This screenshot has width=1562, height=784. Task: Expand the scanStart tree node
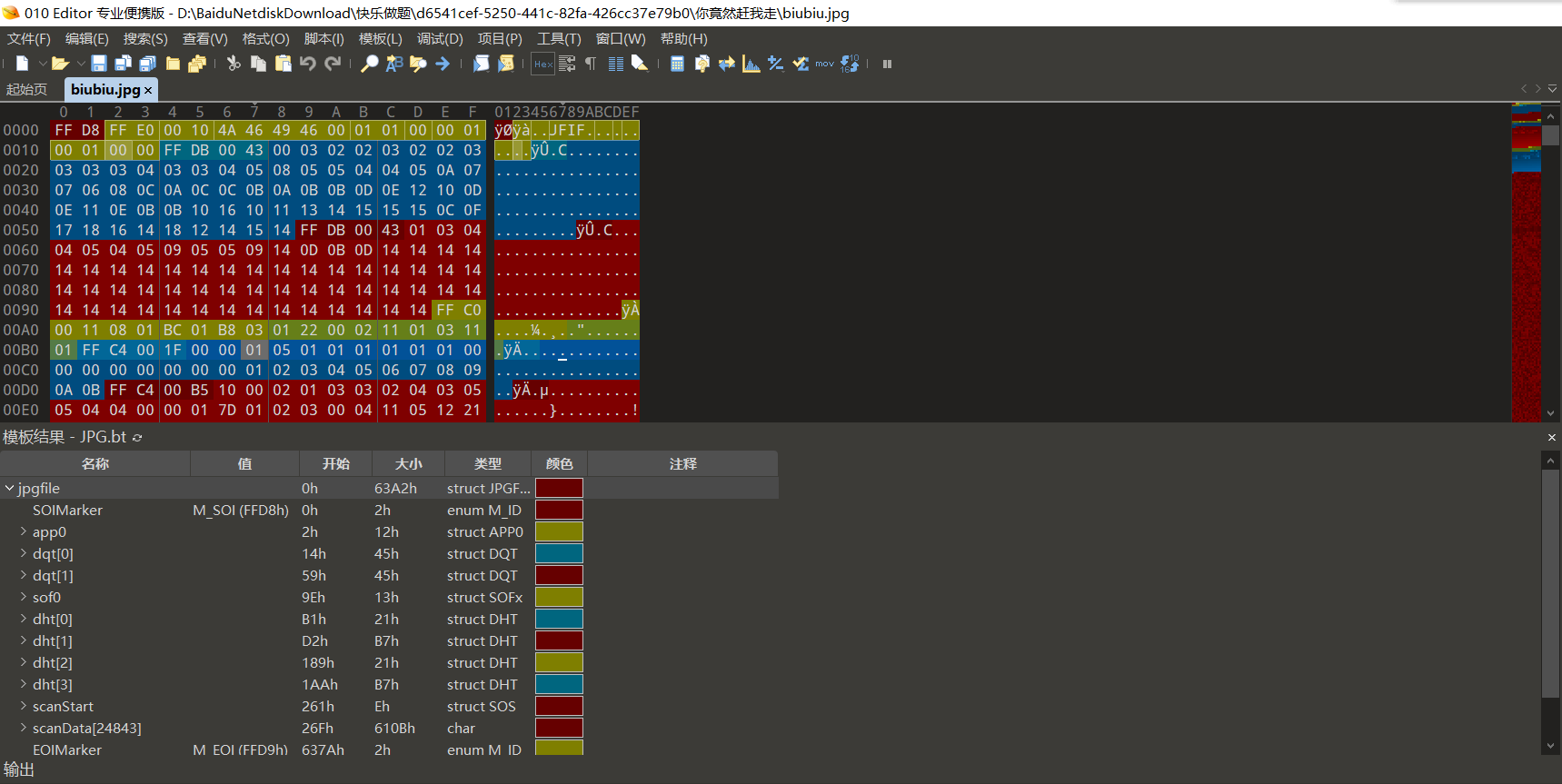click(x=23, y=706)
